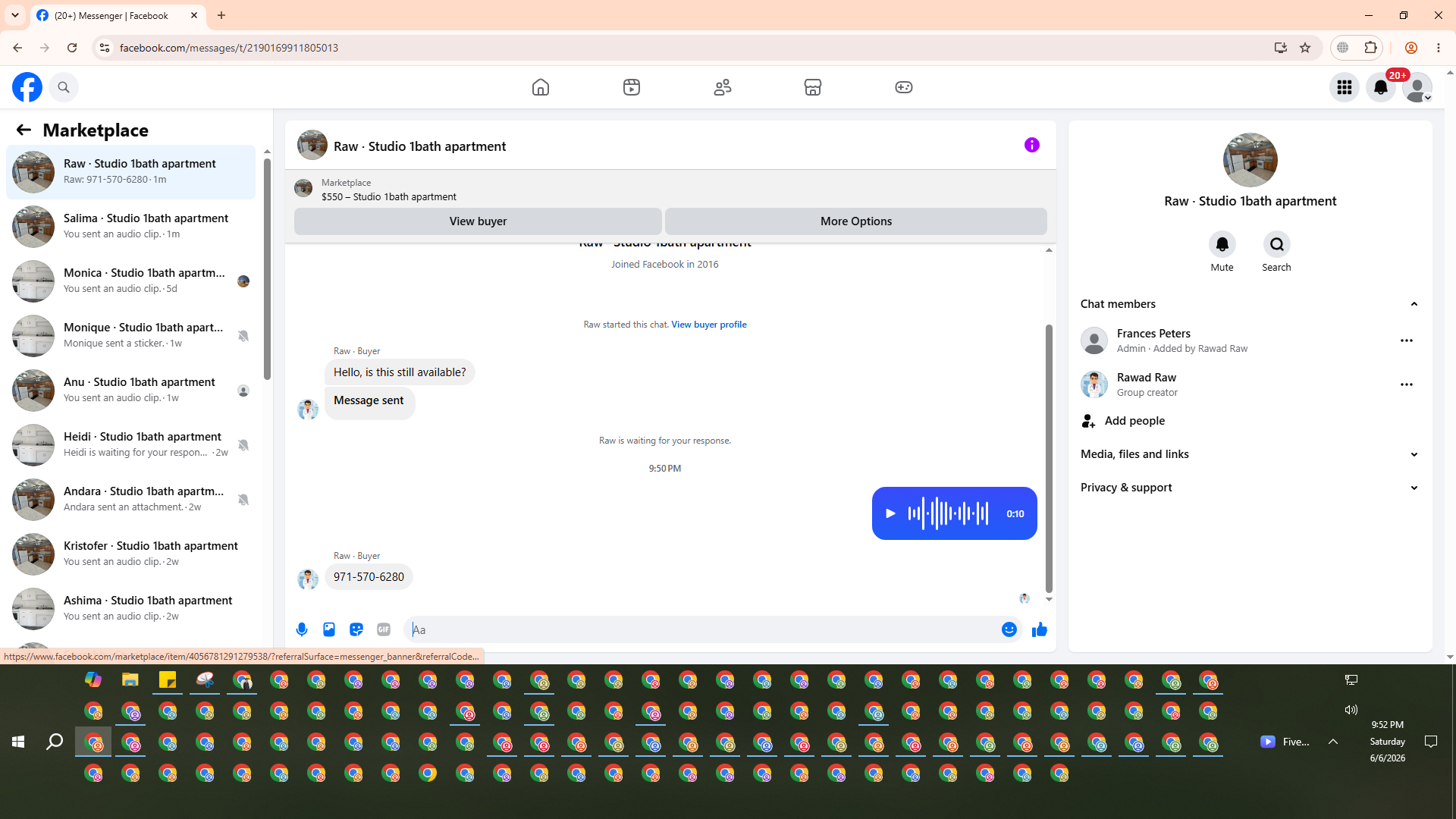The width and height of the screenshot is (1456, 819).
Task: Open notifications bell with 20+ badge
Action: click(1381, 87)
